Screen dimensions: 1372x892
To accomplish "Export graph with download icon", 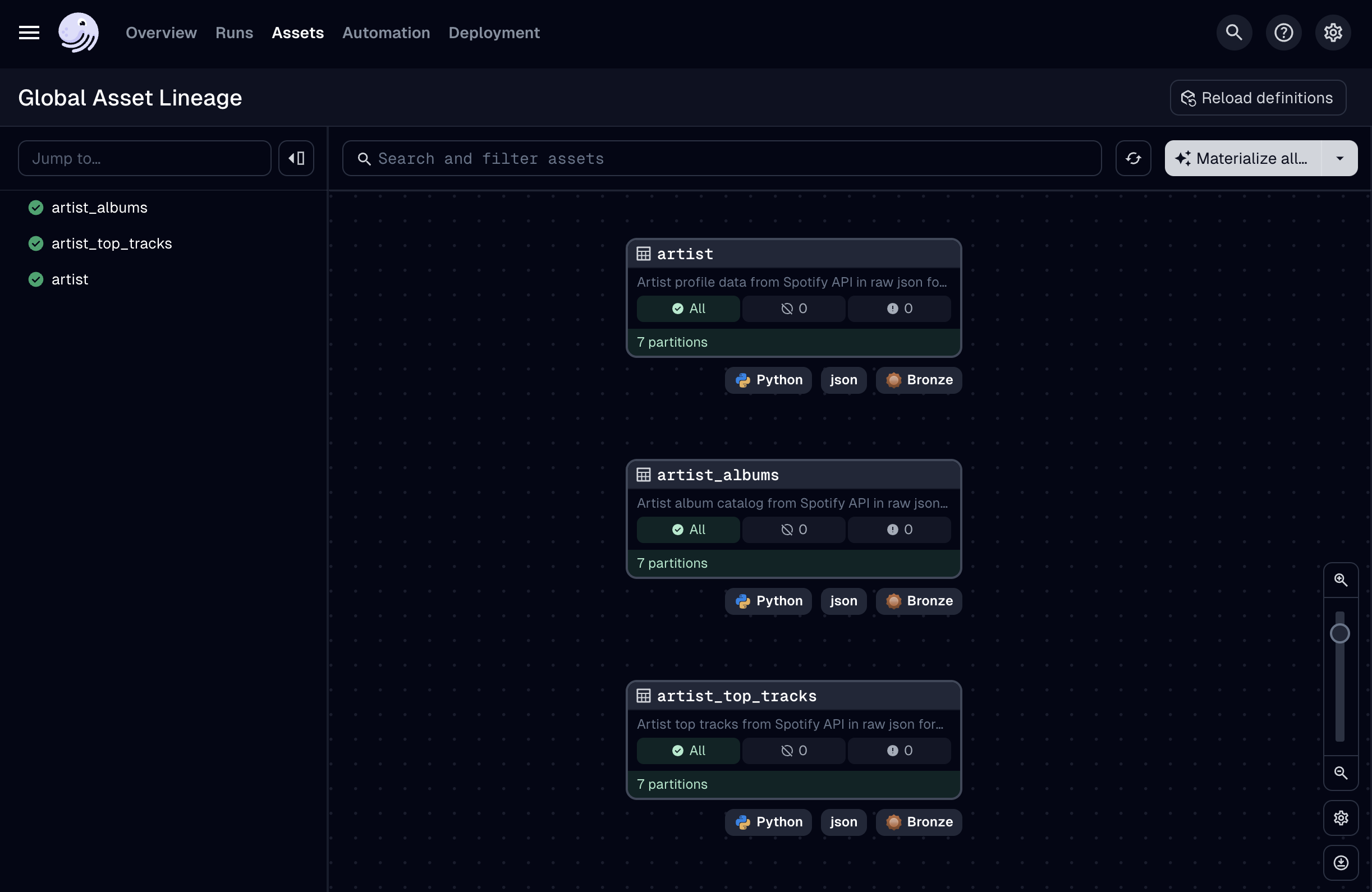I will coord(1341,863).
